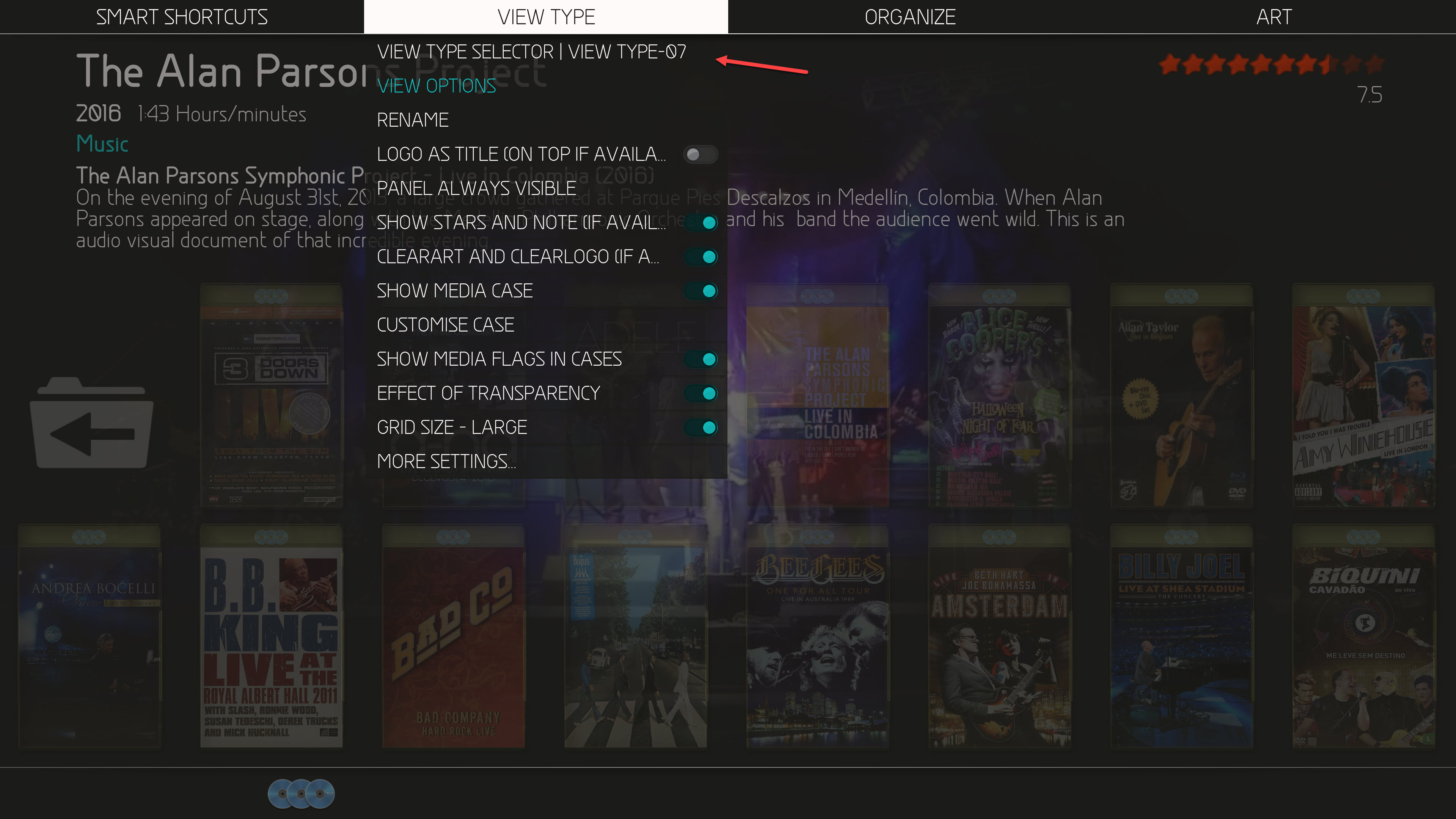Open the Biquini Cavadão cover

[x=1363, y=637]
